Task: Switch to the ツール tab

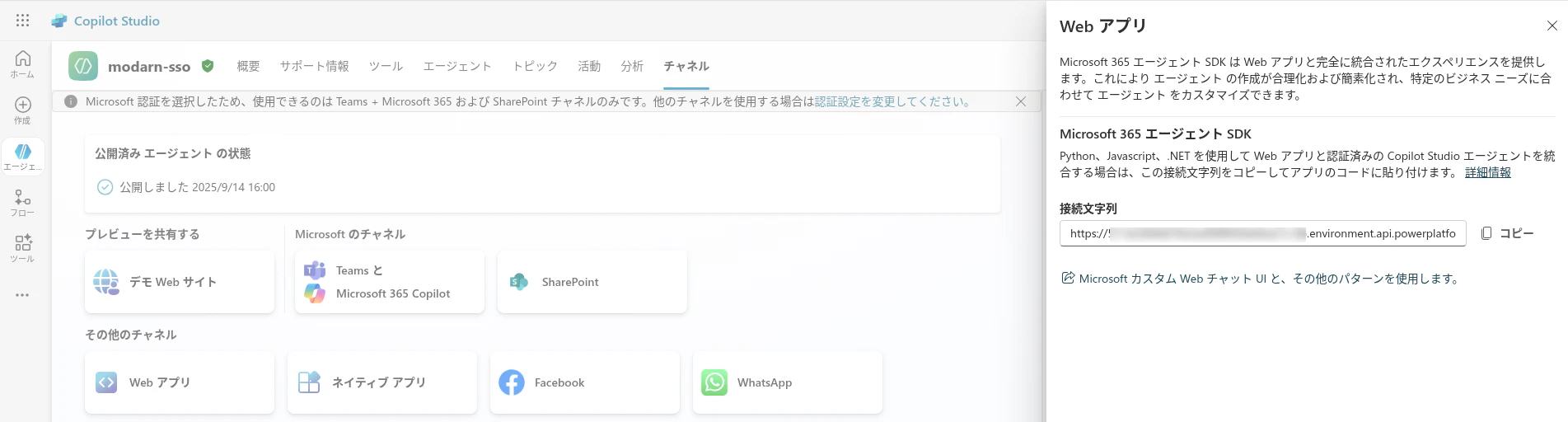Action: [x=386, y=66]
